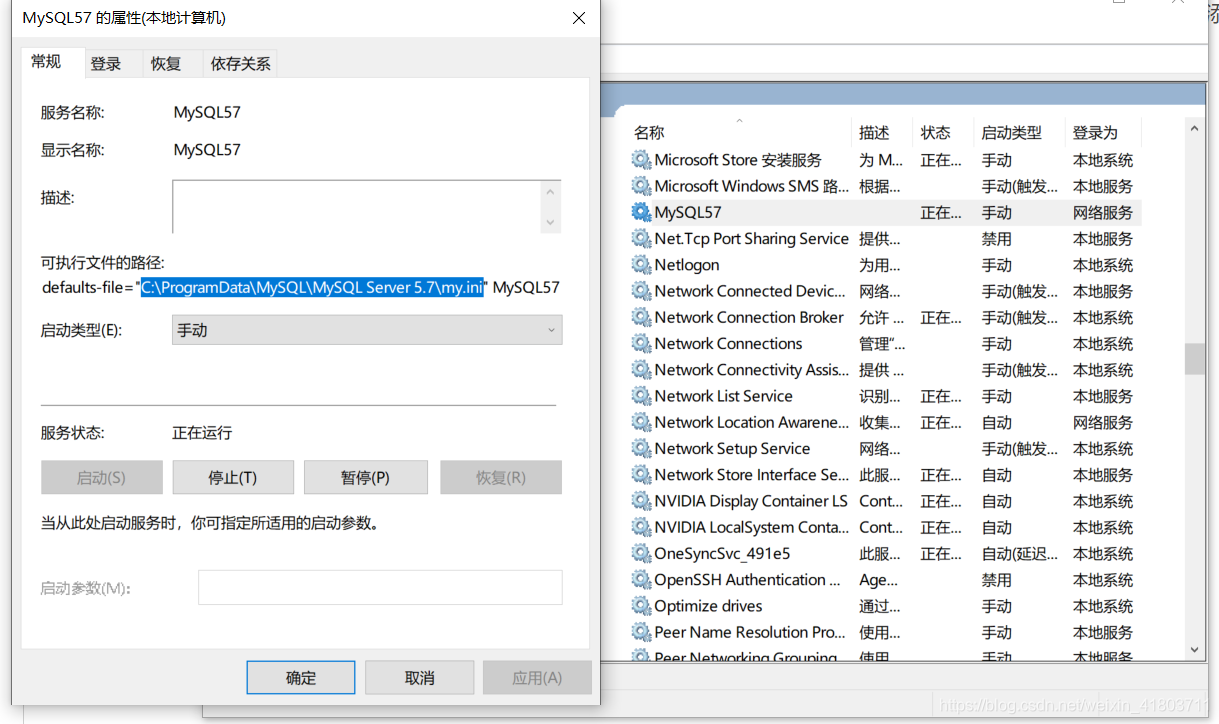Open the 启动类型 dropdown showing 手动
Viewport: 1219px width, 724px height.
pyautogui.click(x=367, y=330)
